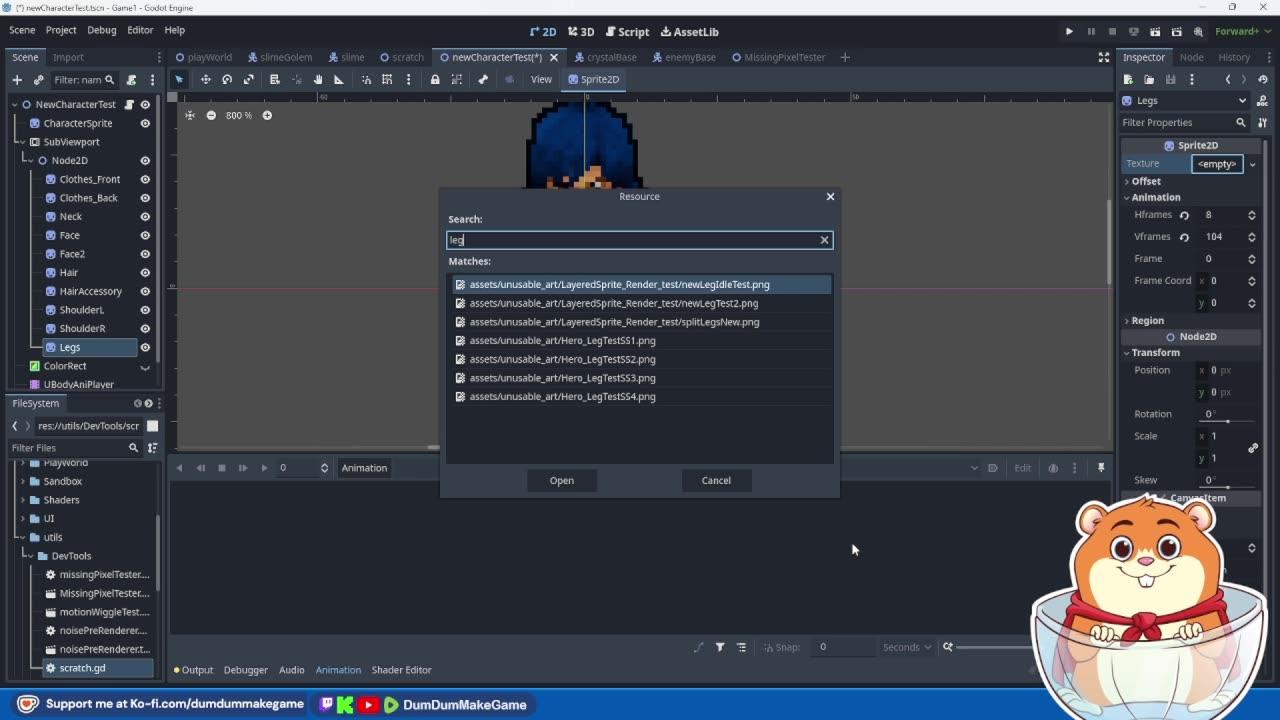1280x720 pixels.
Task: Activate the Rotate Mode tool
Action: pos(227,79)
